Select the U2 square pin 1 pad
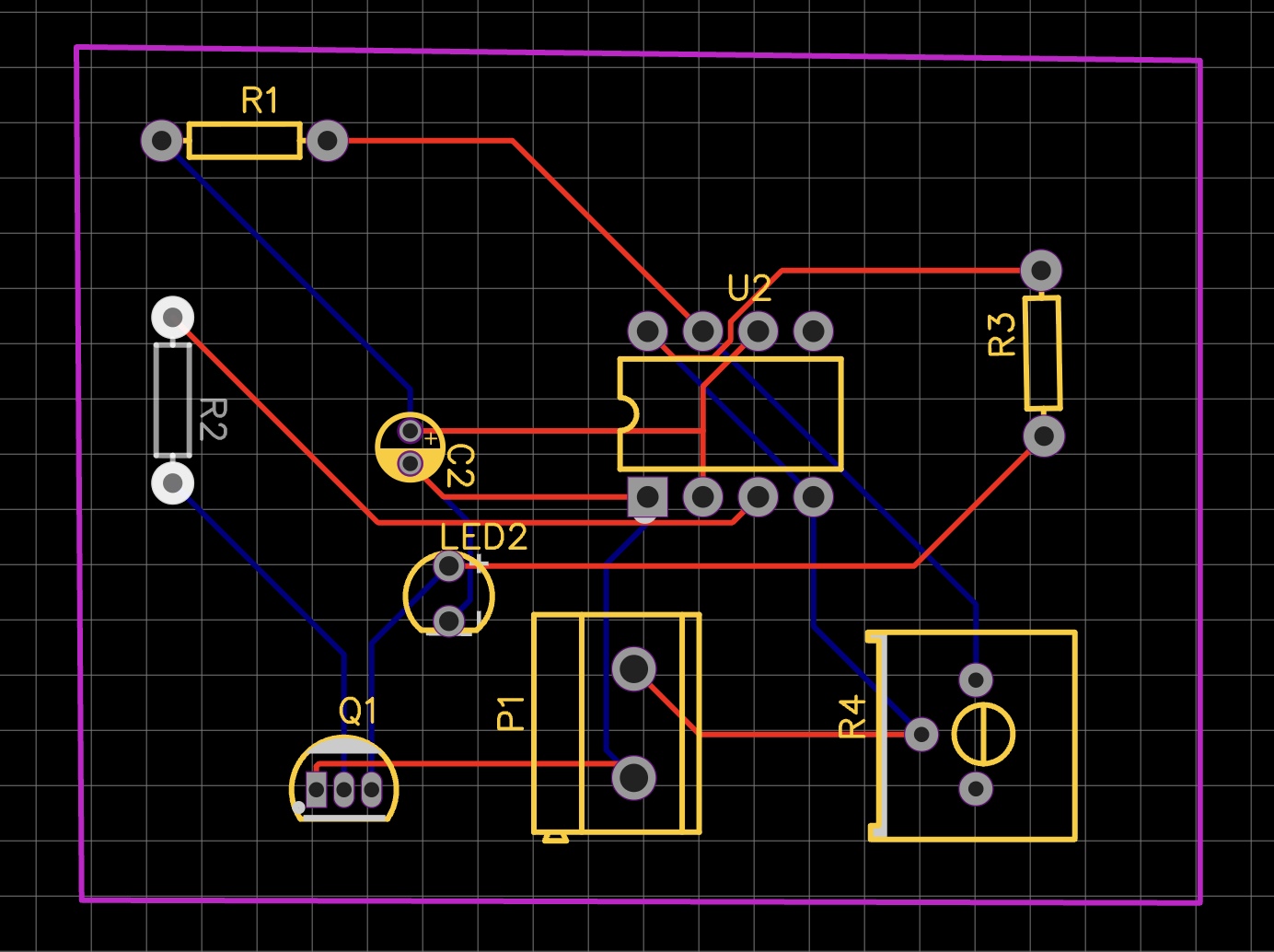This screenshot has height=952, width=1274. [x=647, y=497]
